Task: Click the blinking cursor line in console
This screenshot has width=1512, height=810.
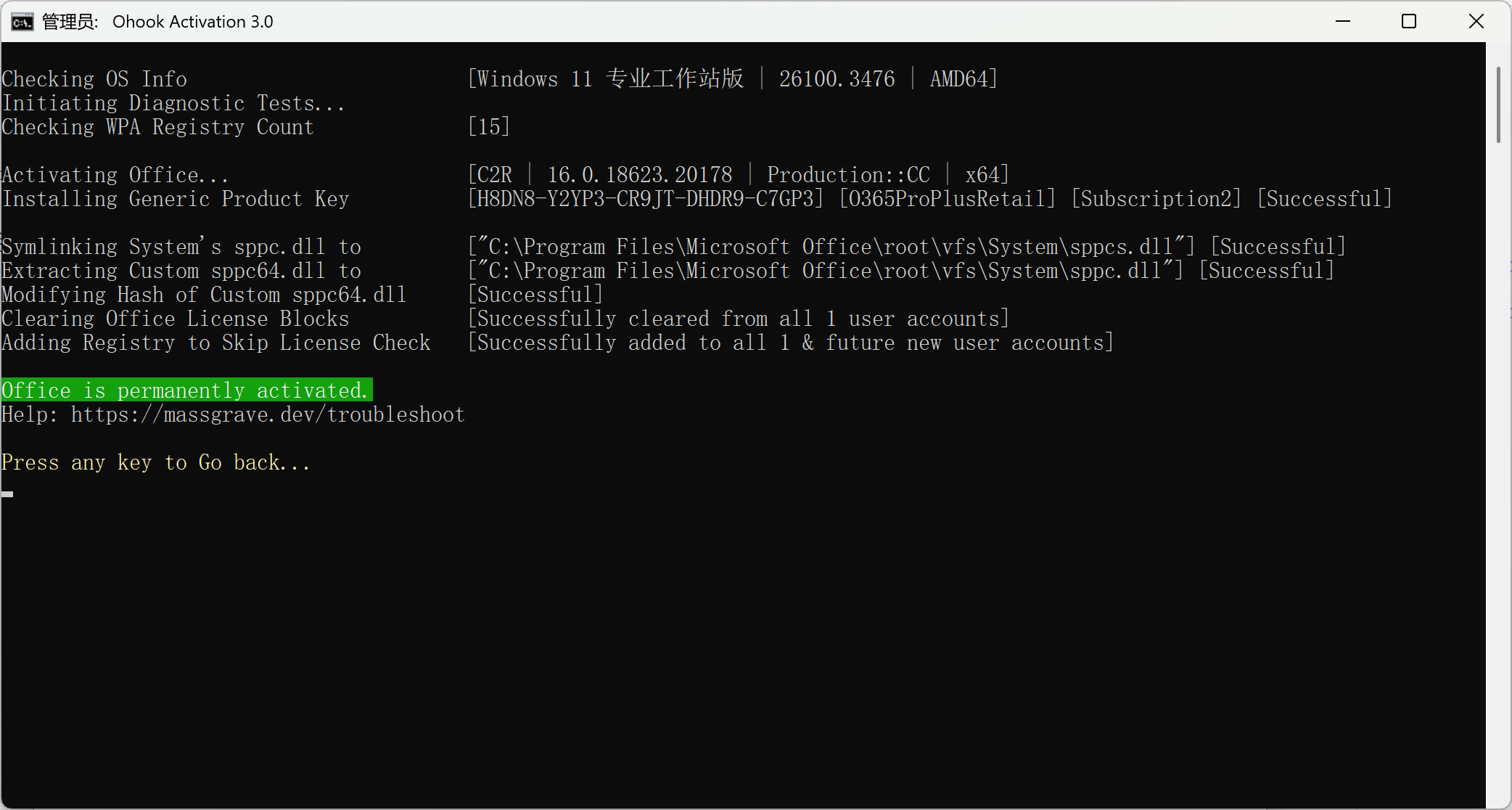Action: click(8, 494)
